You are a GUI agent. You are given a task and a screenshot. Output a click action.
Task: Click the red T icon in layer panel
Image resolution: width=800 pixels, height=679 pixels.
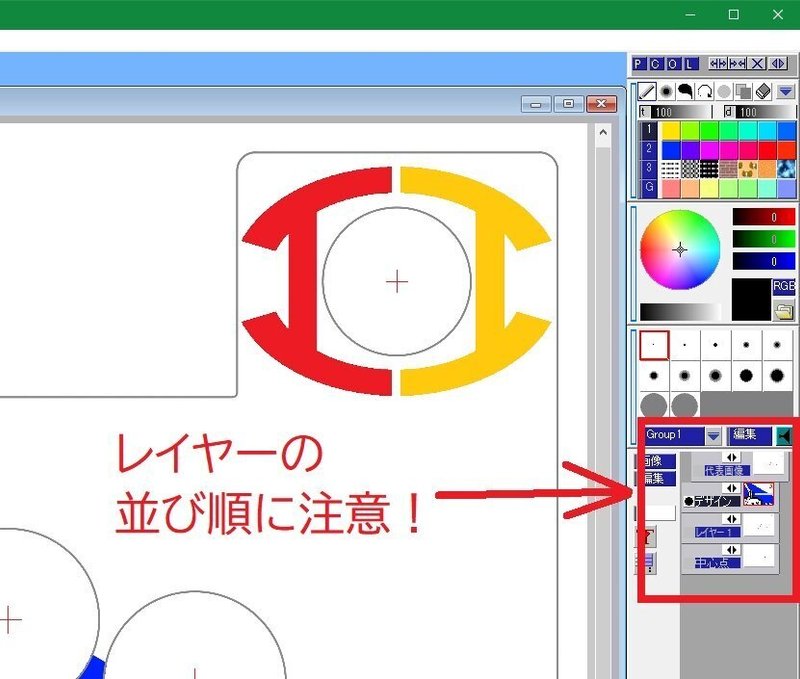pos(647,537)
